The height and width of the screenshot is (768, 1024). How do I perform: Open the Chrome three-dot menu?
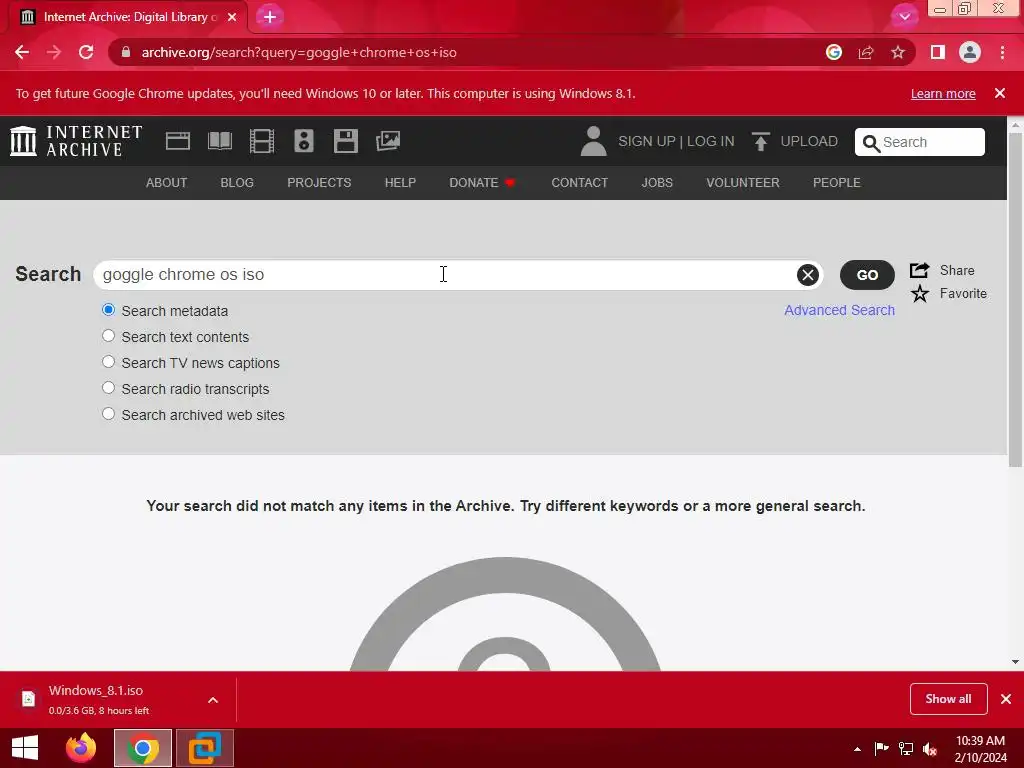point(1002,52)
